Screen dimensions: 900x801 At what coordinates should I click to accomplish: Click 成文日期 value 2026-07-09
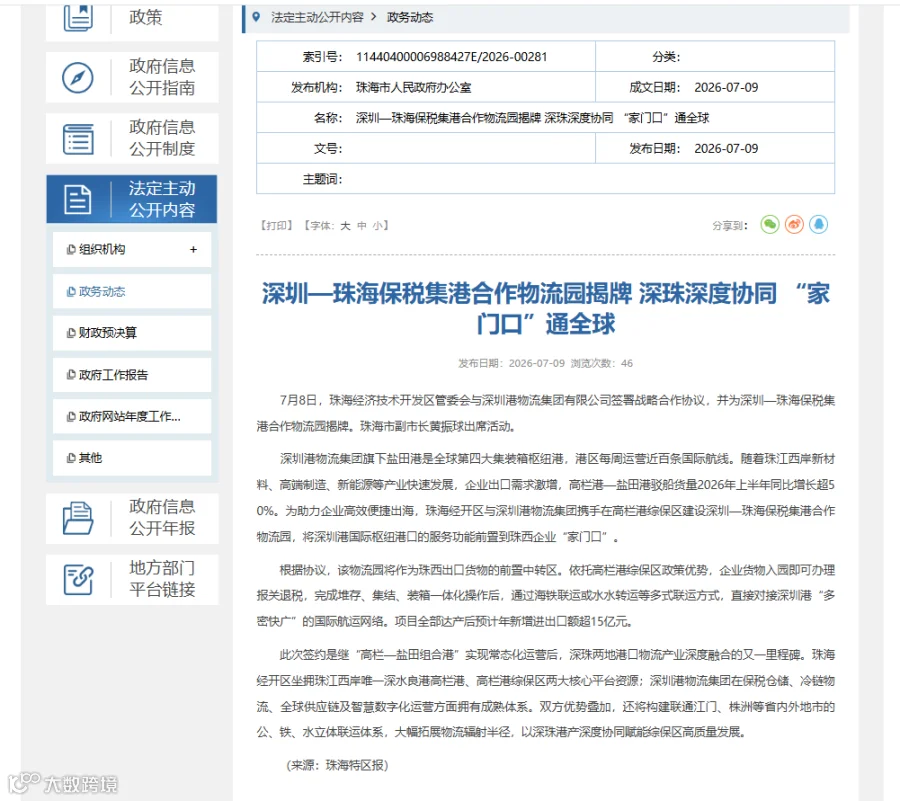coord(726,87)
